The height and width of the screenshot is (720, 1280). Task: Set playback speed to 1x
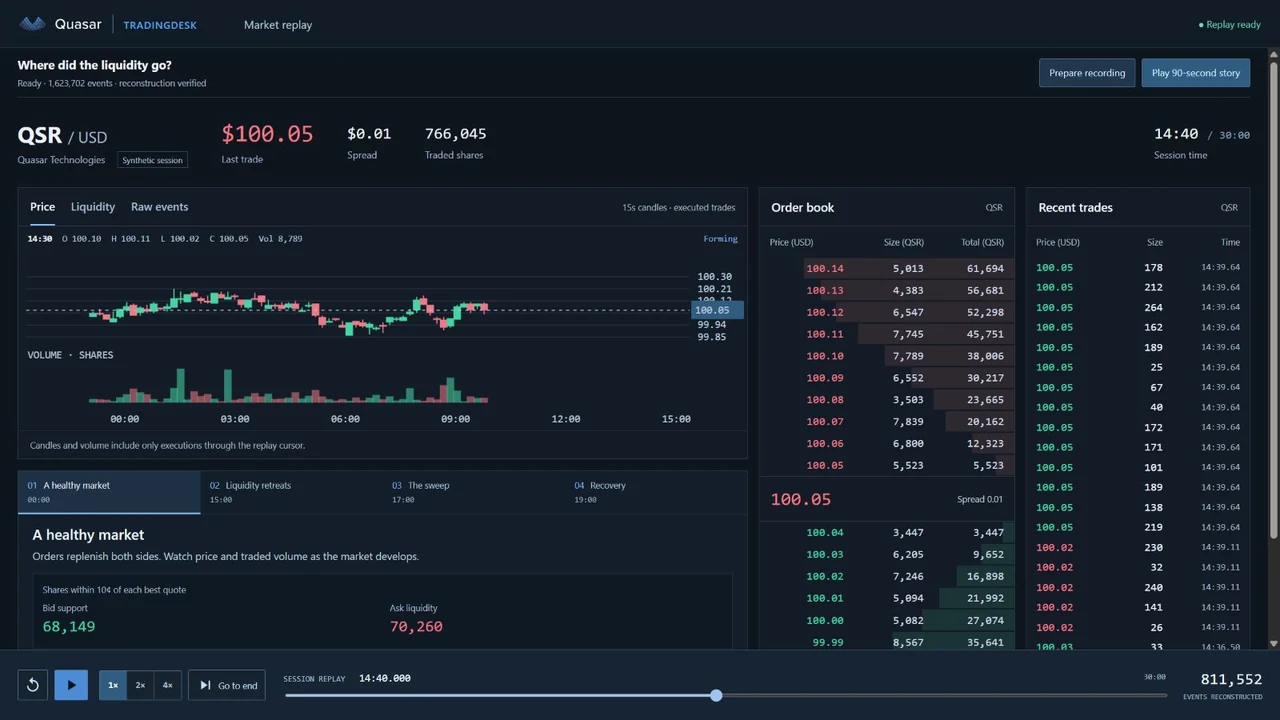coord(113,685)
